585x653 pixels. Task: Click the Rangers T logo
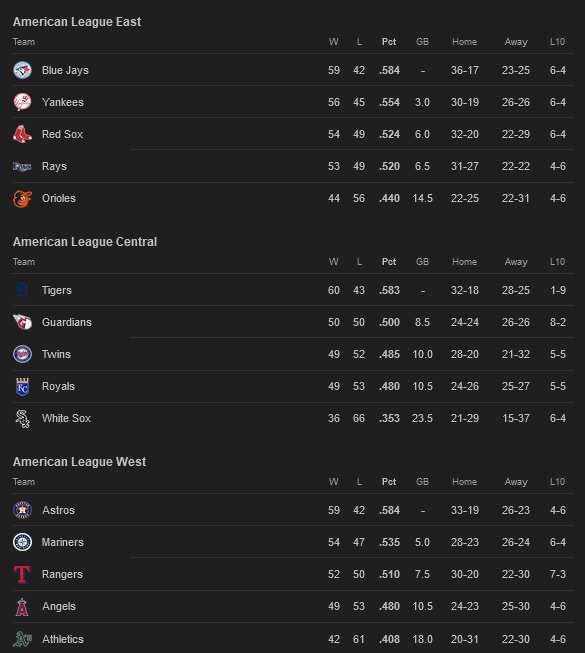(x=22, y=574)
